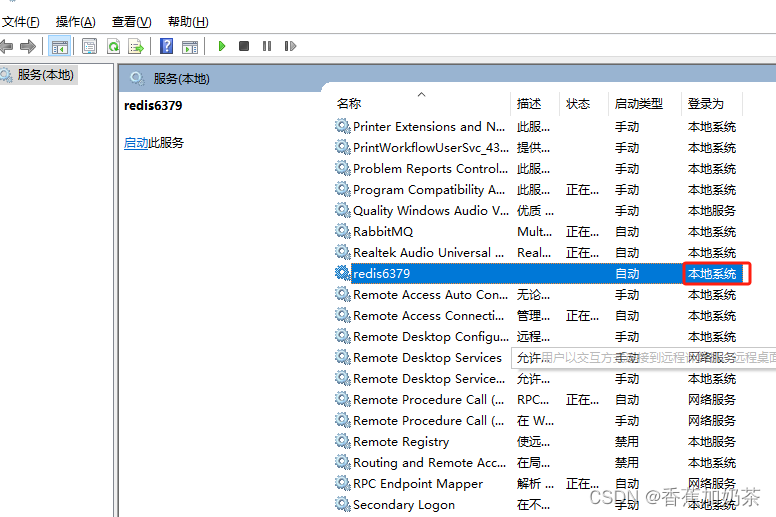The height and width of the screenshot is (517, 776).
Task: Select the Quality Windows Audio V... service
Action: click(431, 211)
